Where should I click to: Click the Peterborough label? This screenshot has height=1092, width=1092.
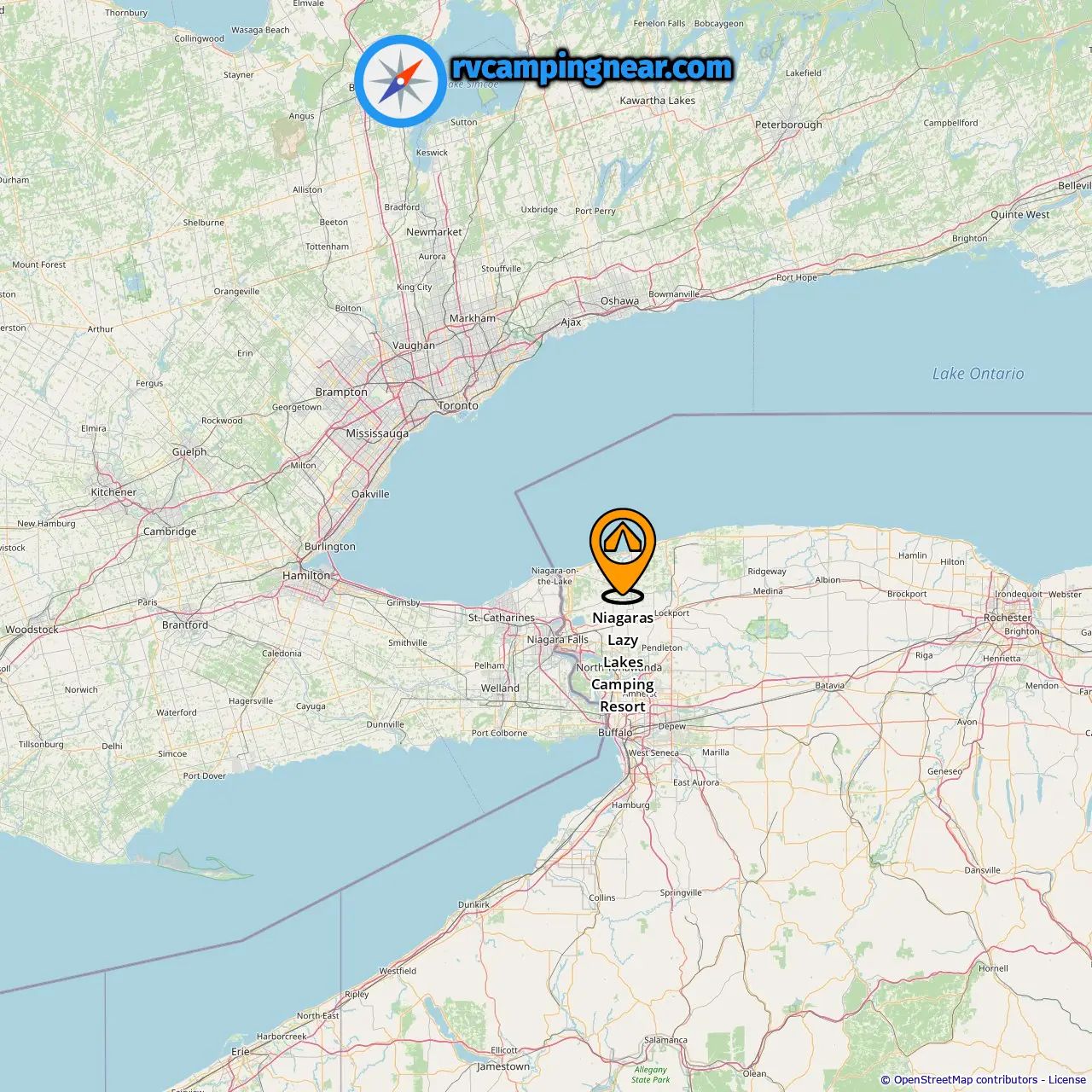[x=789, y=125]
